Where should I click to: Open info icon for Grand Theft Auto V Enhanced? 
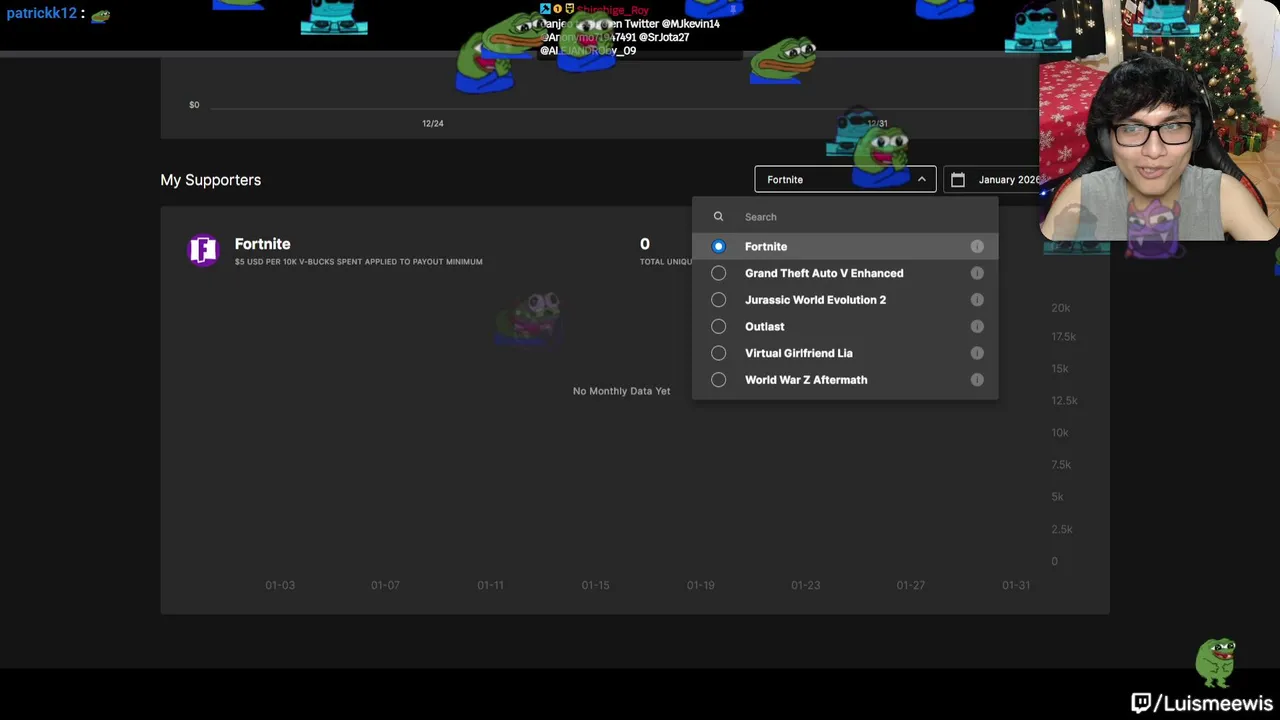tap(977, 273)
